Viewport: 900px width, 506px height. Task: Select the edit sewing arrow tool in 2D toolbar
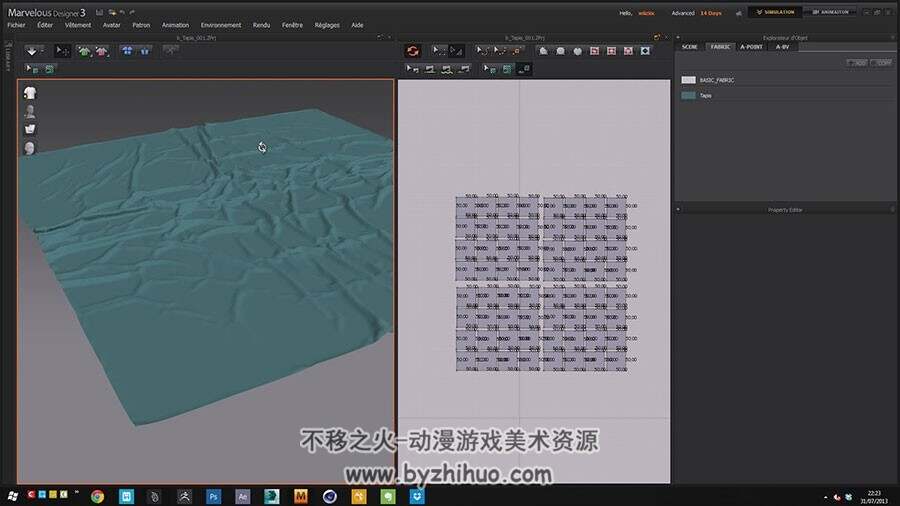point(412,69)
